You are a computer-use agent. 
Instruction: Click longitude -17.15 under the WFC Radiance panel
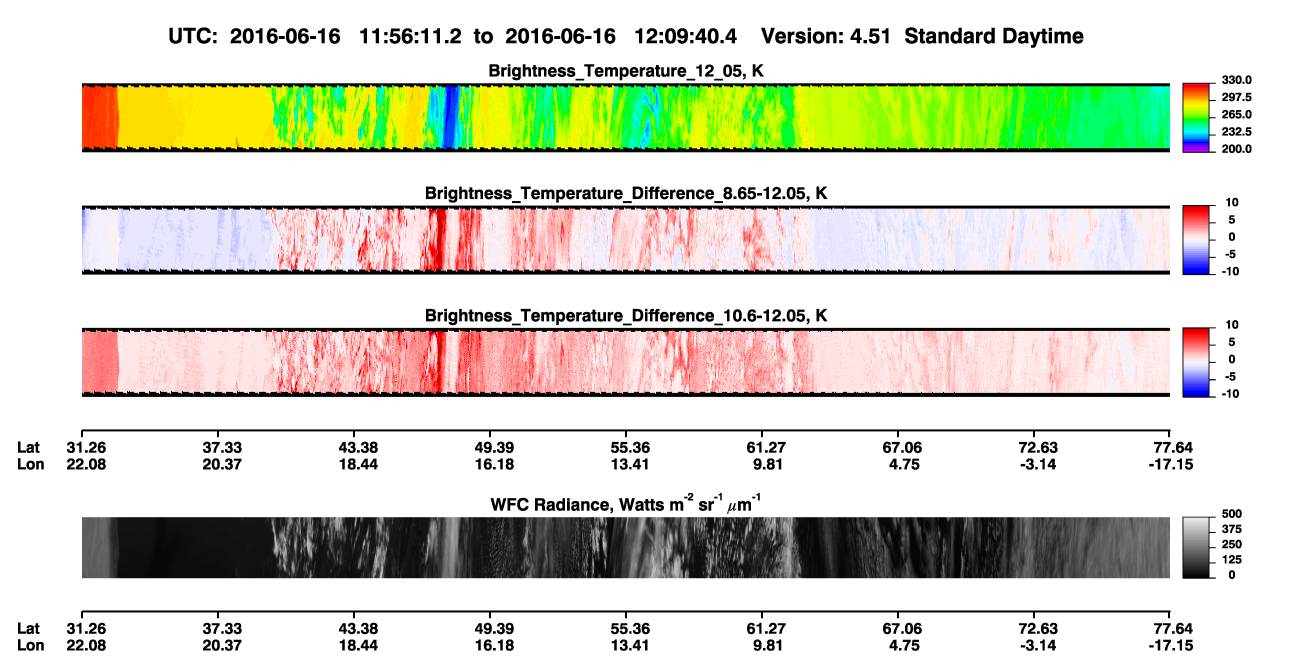pos(1170,644)
